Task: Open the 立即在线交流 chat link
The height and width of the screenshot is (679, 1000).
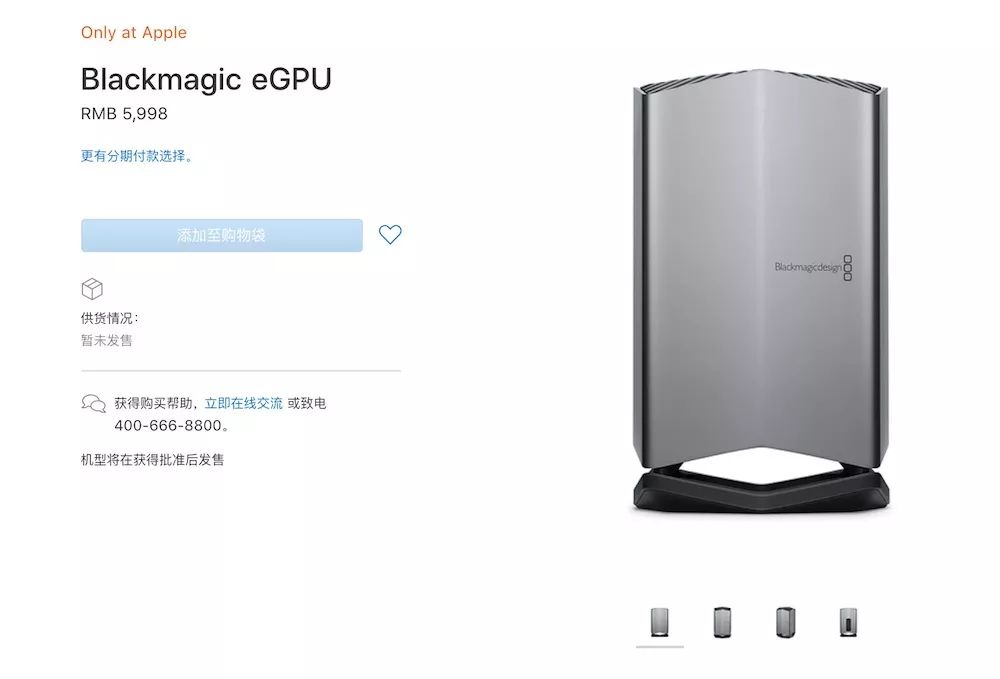Action: click(x=243, y=403)
